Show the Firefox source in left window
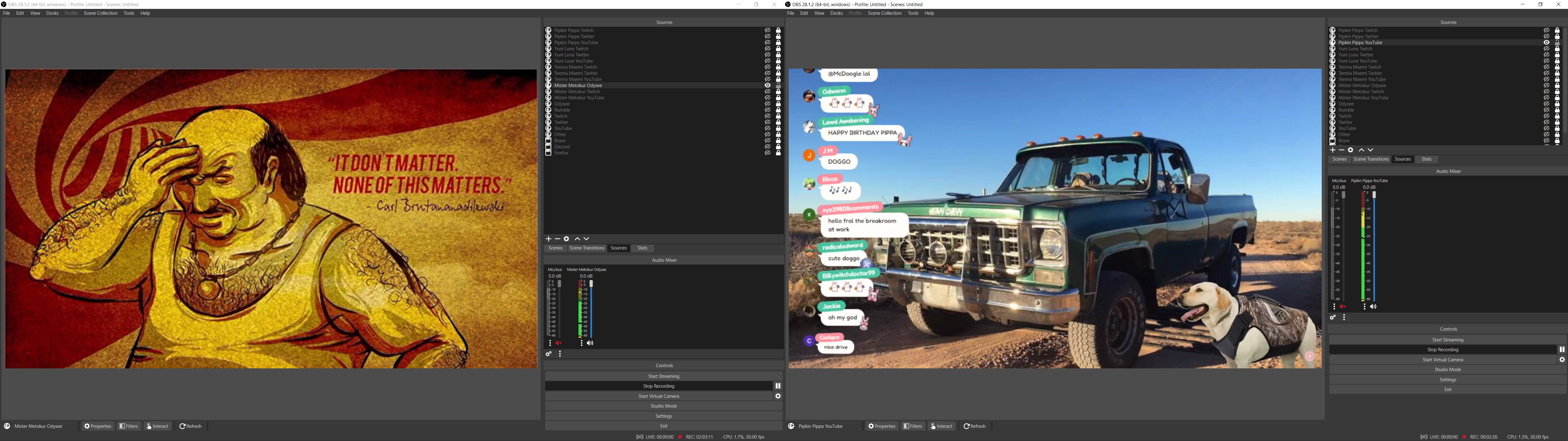Image resolution: width=1568 pixels, height=441 pixels. coord(768,153)
